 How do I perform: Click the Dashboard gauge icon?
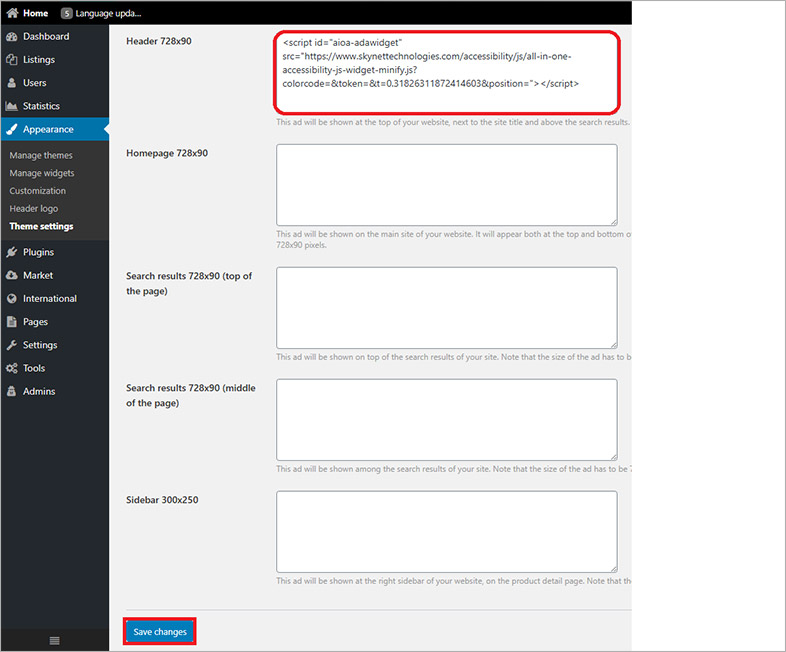[12, 37]
